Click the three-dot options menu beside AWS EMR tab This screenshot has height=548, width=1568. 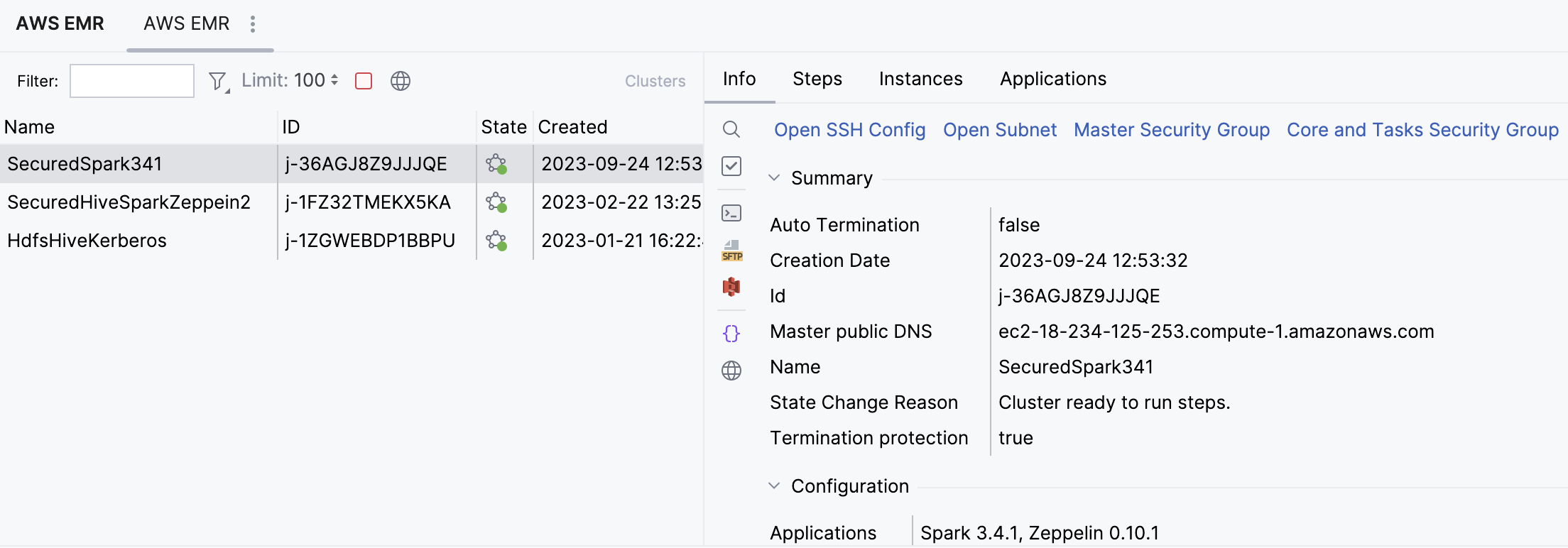252,24
